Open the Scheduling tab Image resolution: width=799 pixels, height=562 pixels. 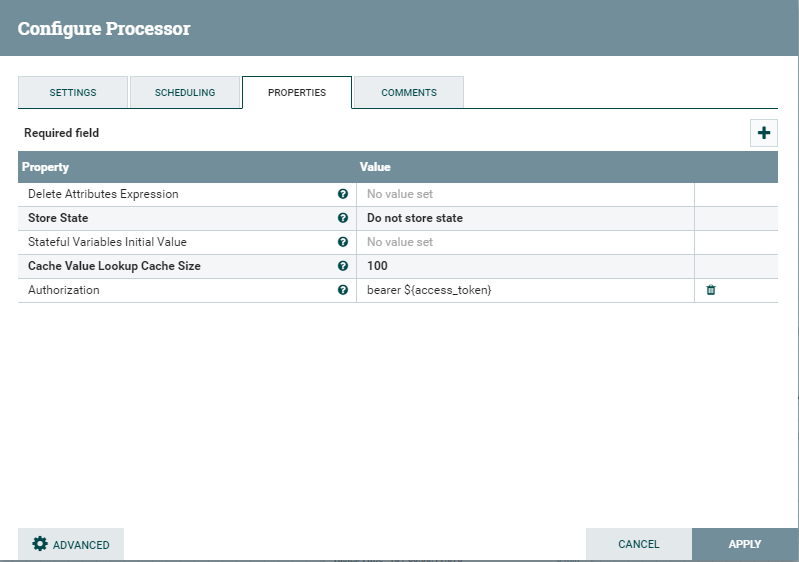[x=185, y=92]
